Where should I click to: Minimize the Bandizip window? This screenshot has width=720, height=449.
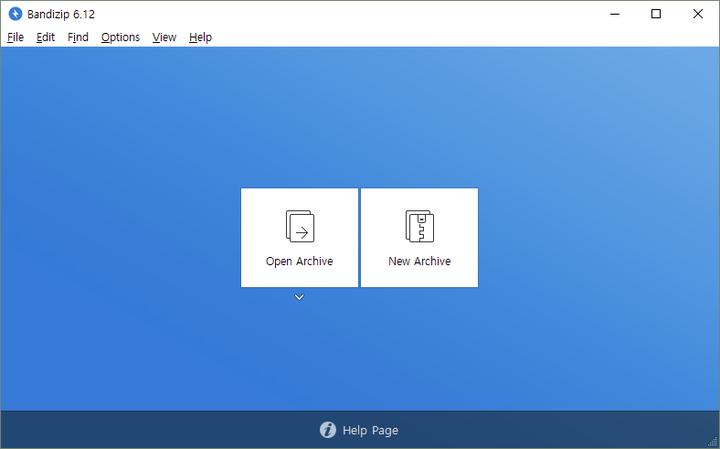(x=614, y=14)
